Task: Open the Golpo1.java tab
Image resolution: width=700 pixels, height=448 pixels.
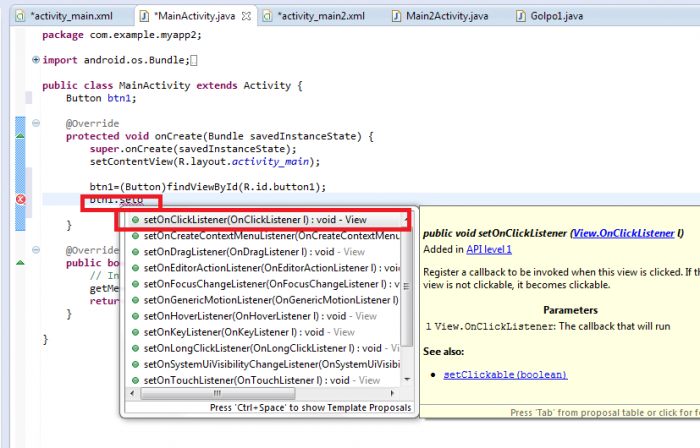Action: tap(550, 16)
